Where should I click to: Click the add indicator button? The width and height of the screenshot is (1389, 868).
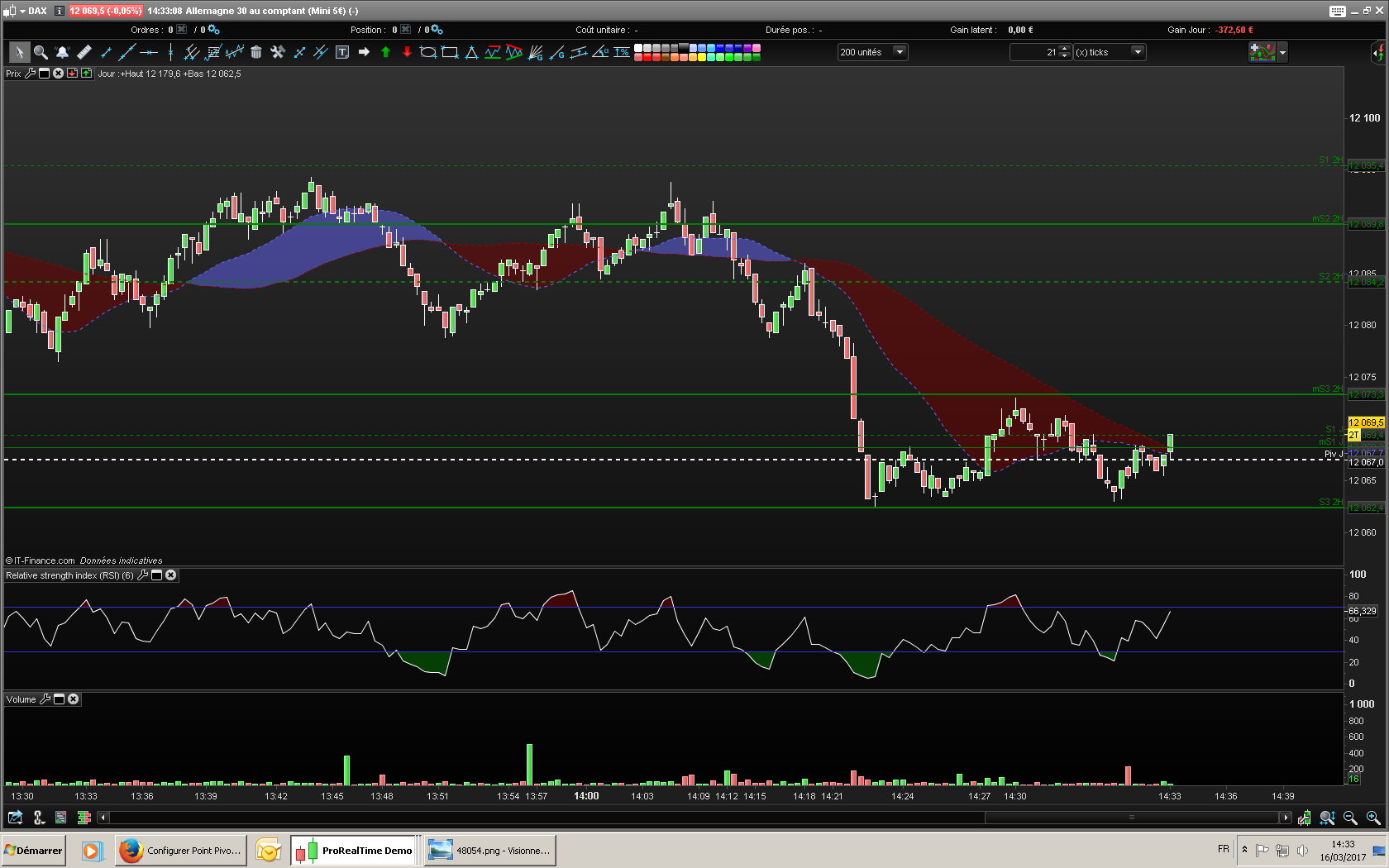[x=1263, y=52]
